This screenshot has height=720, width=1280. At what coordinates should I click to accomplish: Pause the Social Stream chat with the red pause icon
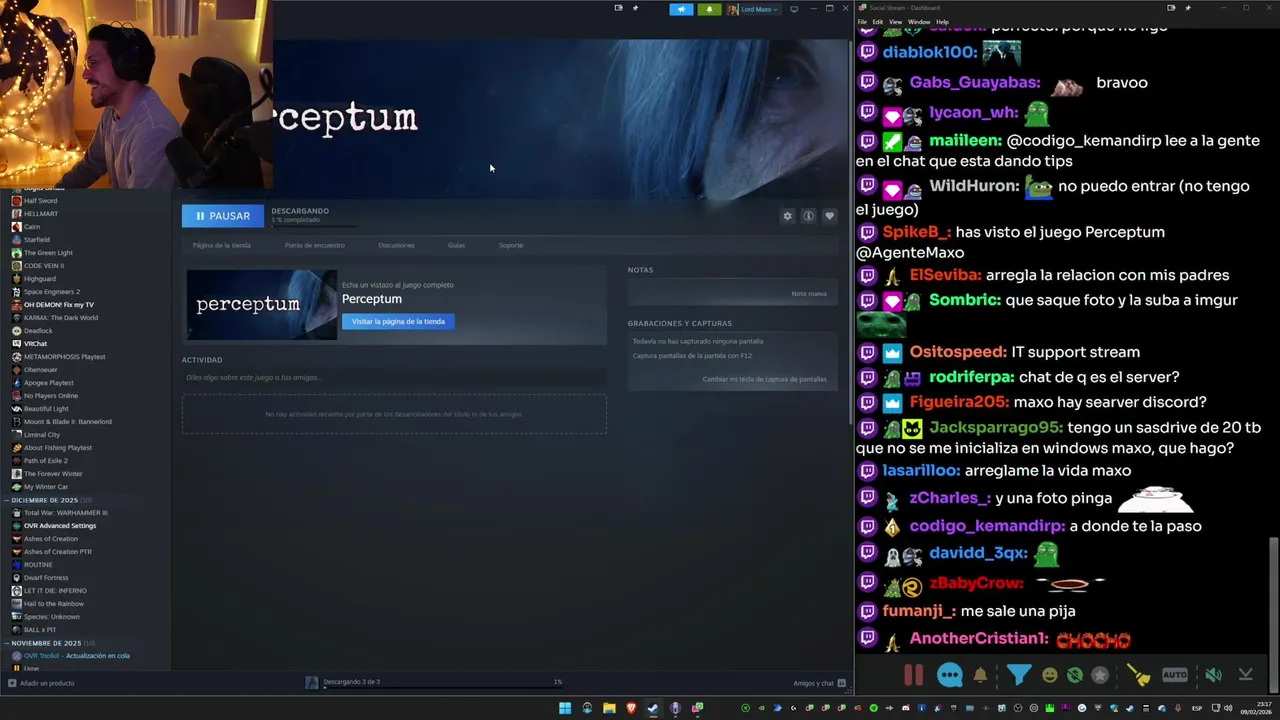point(913,675)
